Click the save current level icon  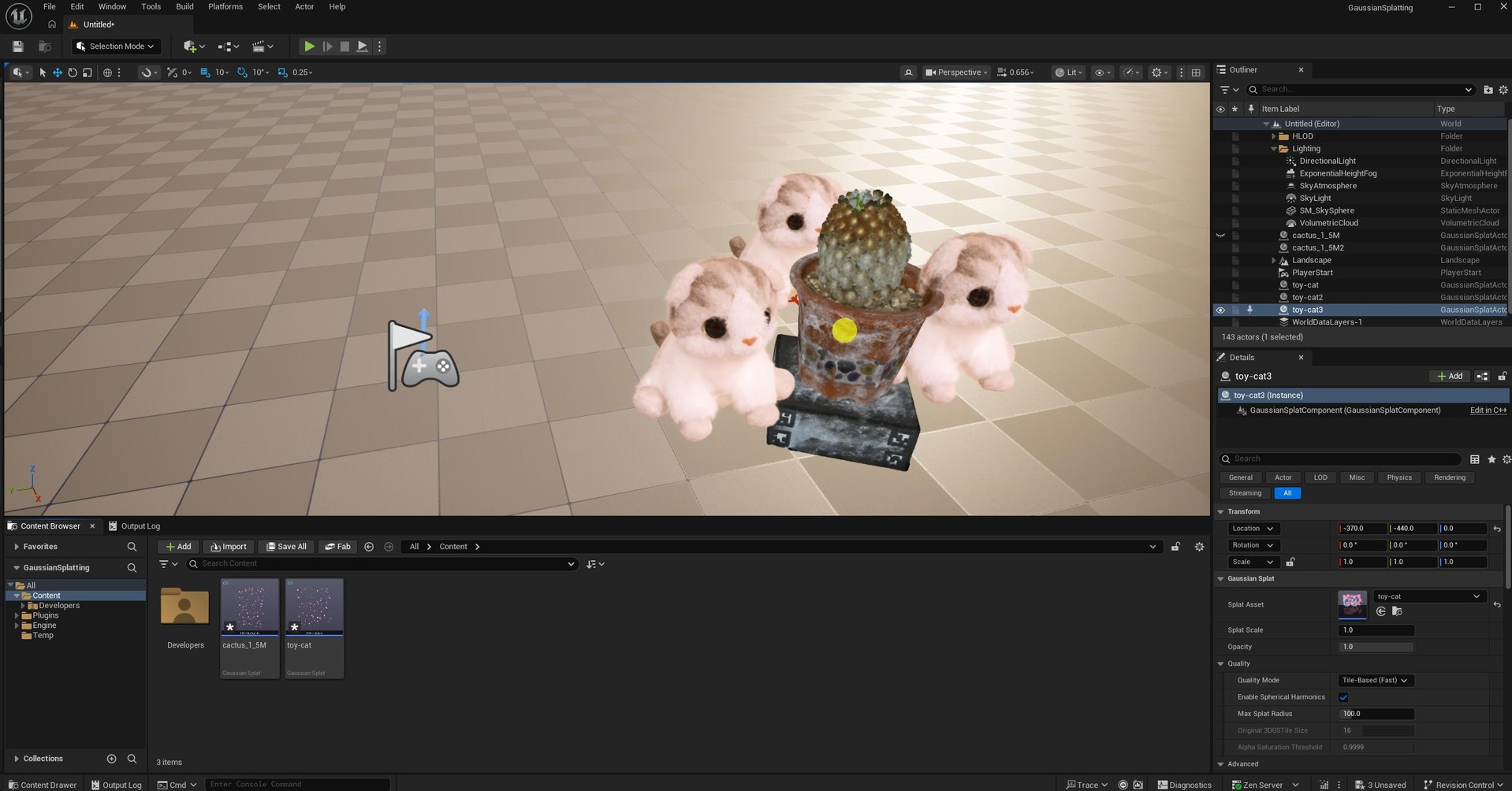pyautogui.click(x=18, y=46)
